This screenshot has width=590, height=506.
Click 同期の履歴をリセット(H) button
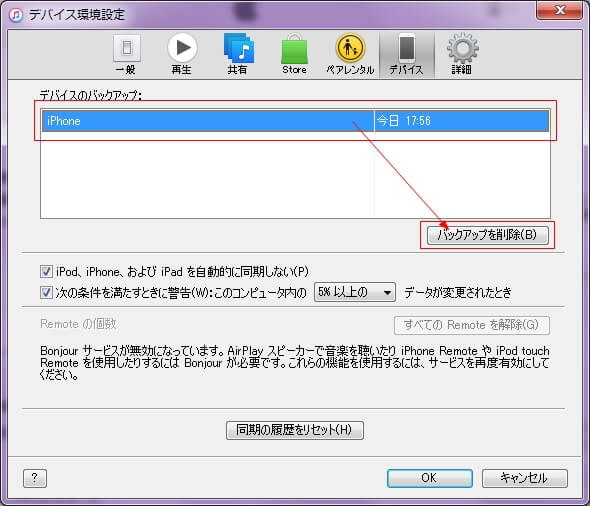pyautogui.click(x=295, y=430)
